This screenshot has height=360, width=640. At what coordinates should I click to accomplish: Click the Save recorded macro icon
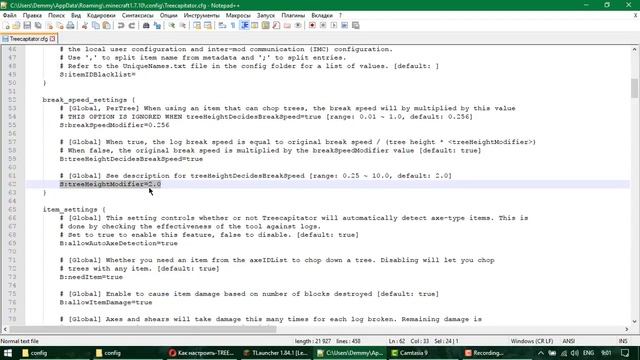(x=356, y=25)
